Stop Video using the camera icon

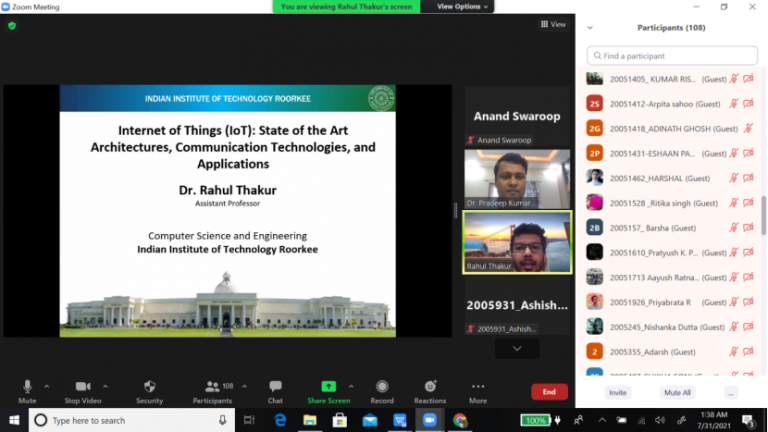tap(83, 386)
